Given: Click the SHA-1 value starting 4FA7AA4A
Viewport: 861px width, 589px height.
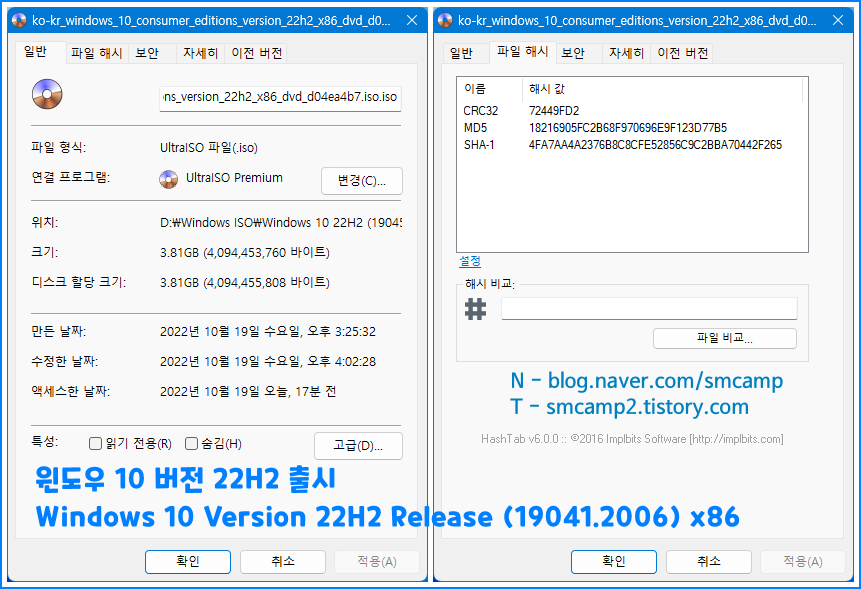Looking at the screenshot, I should [655, 145].
